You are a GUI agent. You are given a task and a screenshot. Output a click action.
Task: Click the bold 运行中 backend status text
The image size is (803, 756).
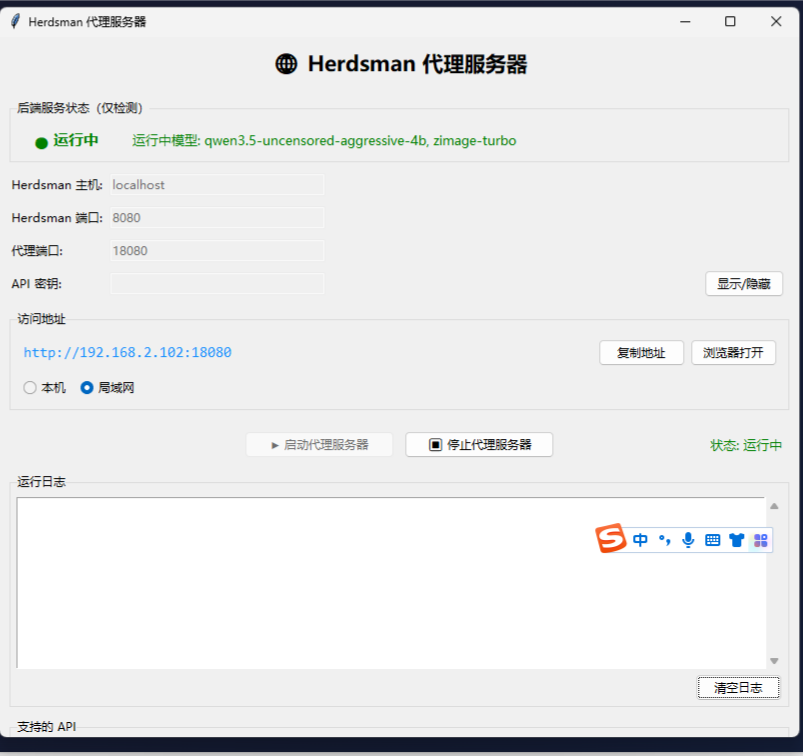76,140
